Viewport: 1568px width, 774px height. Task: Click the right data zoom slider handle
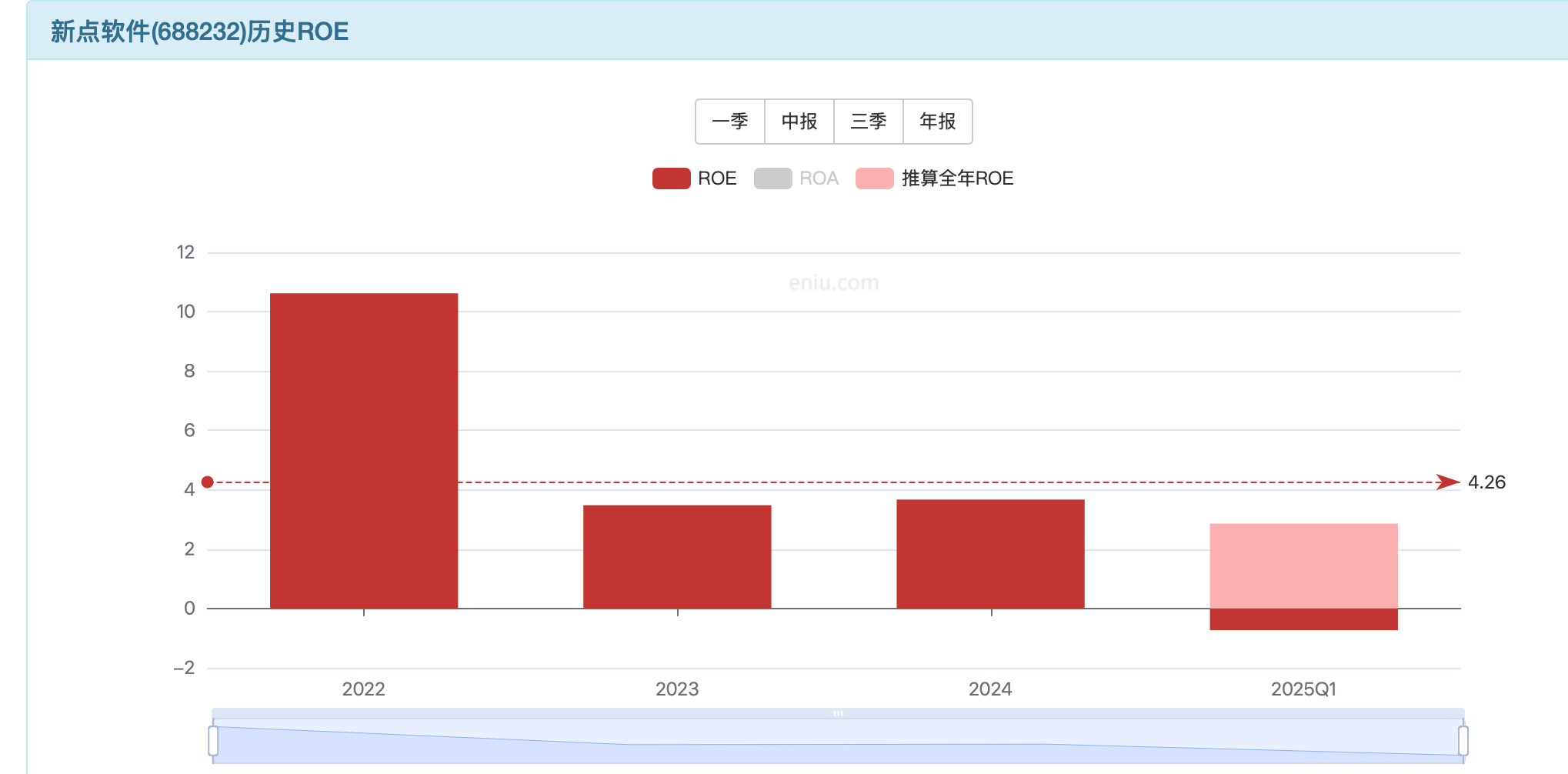pos(1463,741)
